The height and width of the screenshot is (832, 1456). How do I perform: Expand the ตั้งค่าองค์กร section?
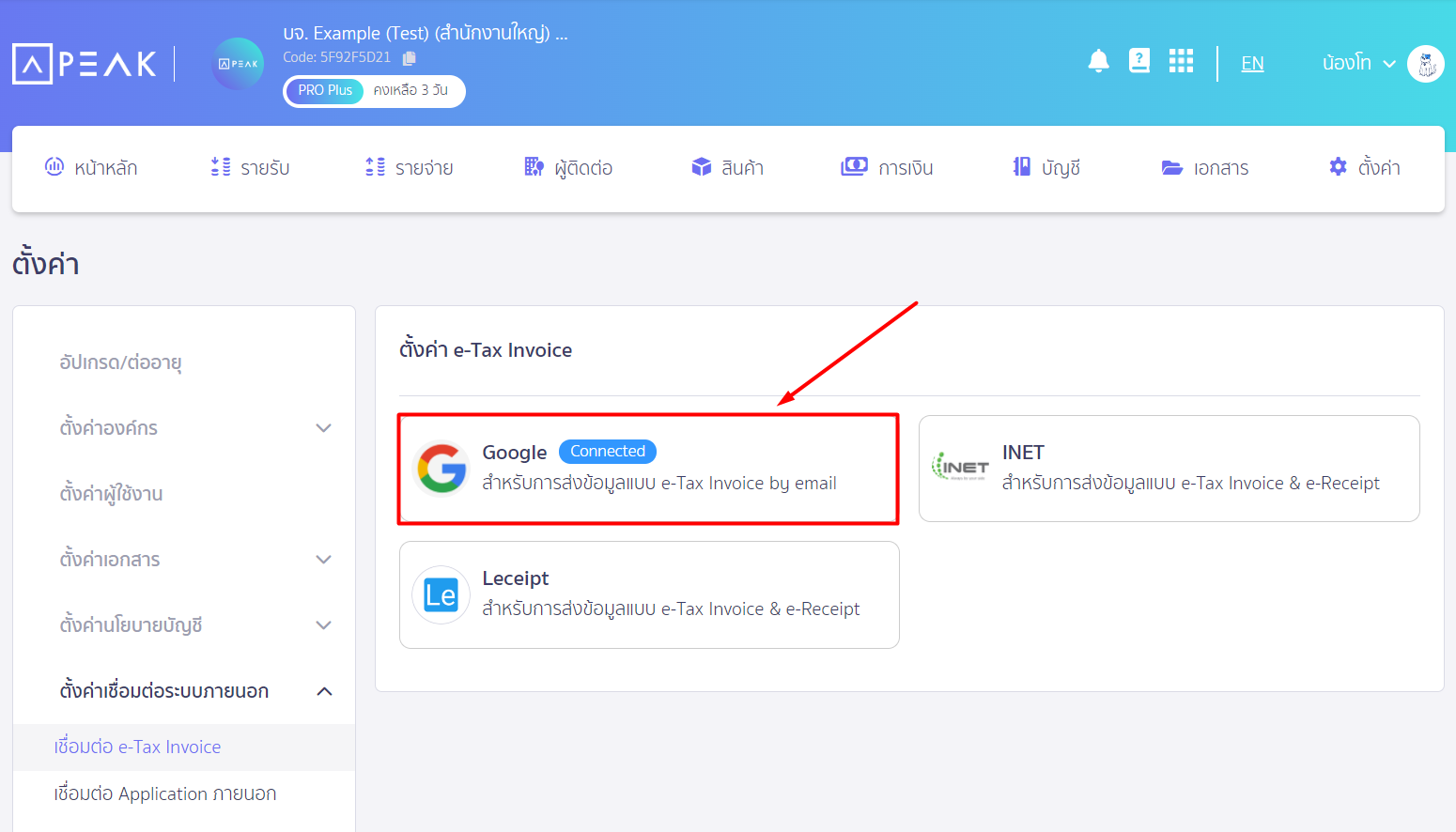tap(324, 427)
